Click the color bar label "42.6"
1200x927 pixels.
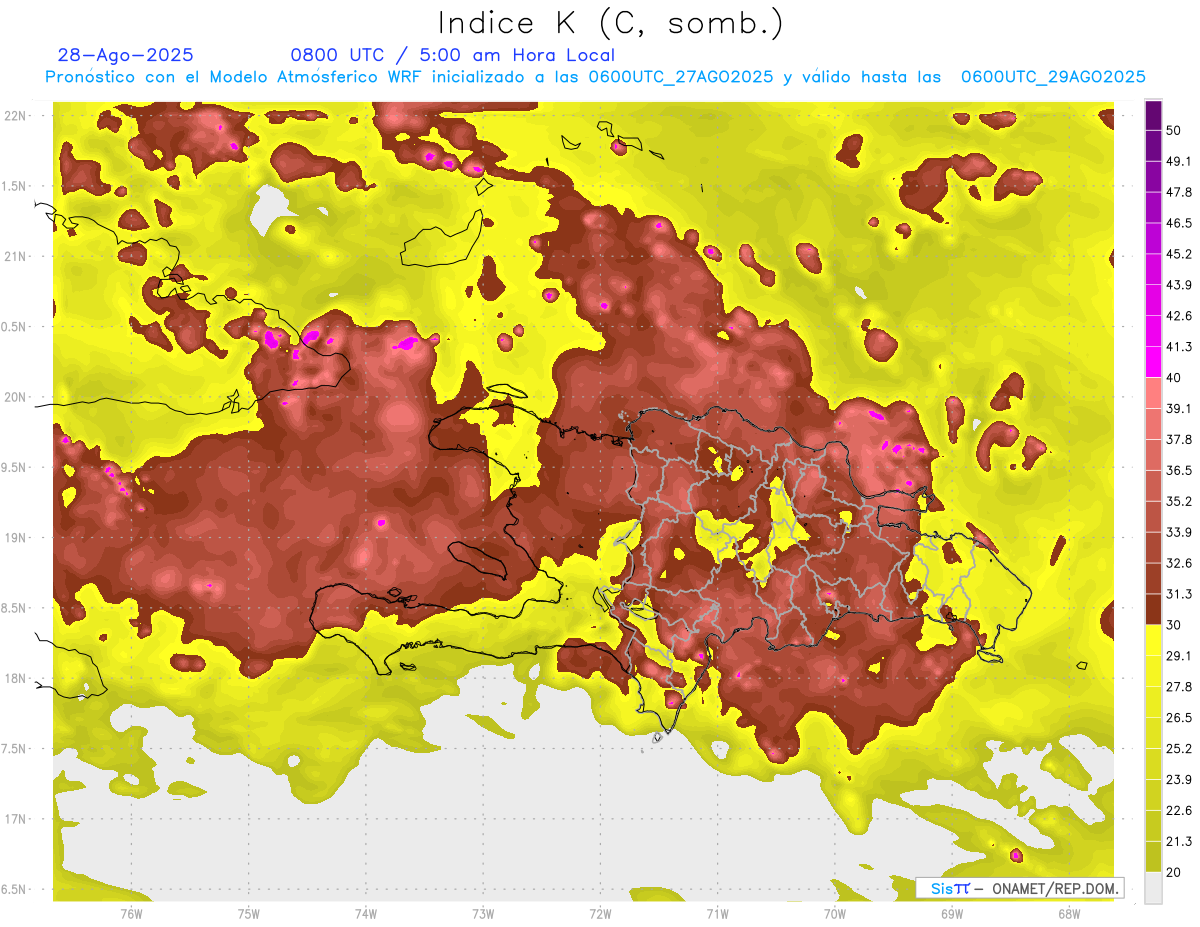pyautogui.click(x=1179, y=316)
